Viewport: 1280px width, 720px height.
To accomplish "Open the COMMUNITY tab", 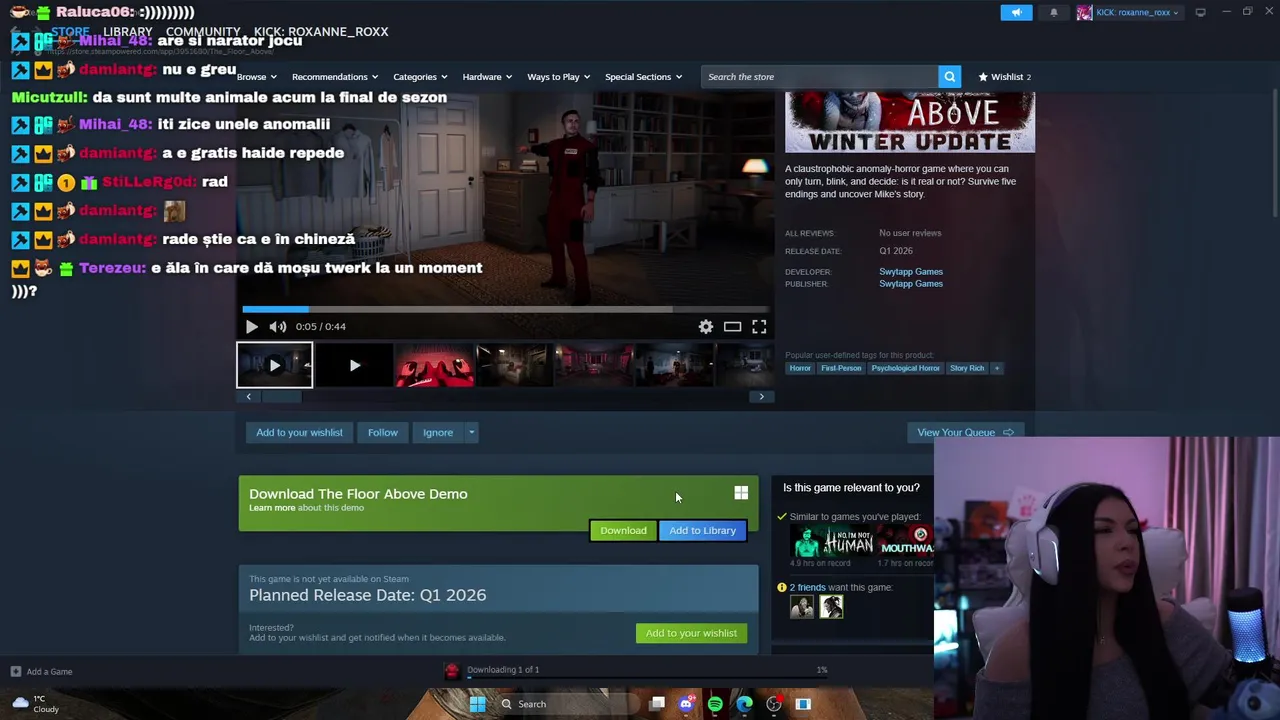I will (203, 31).
